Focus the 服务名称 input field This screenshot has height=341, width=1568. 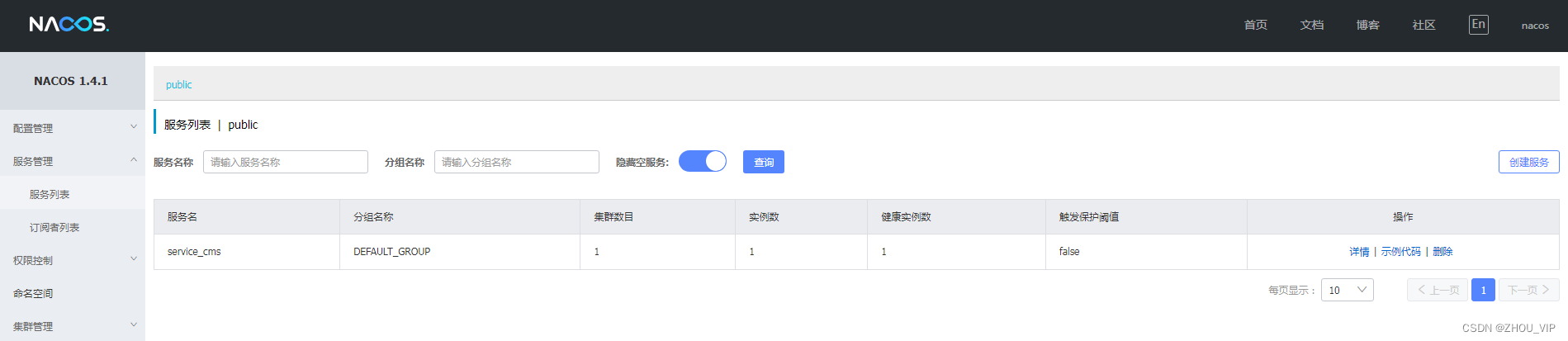click(x=286, y=162)
